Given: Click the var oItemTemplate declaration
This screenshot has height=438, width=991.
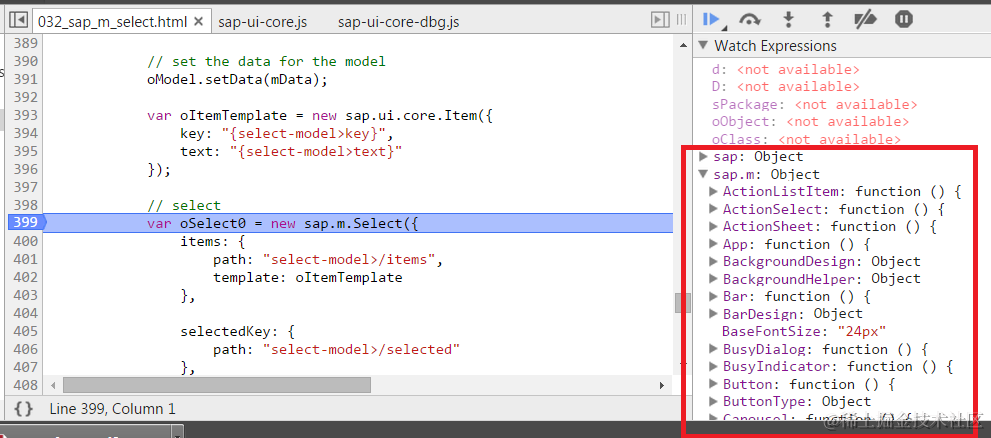Looking at the screenshot, I should point(319,116).
